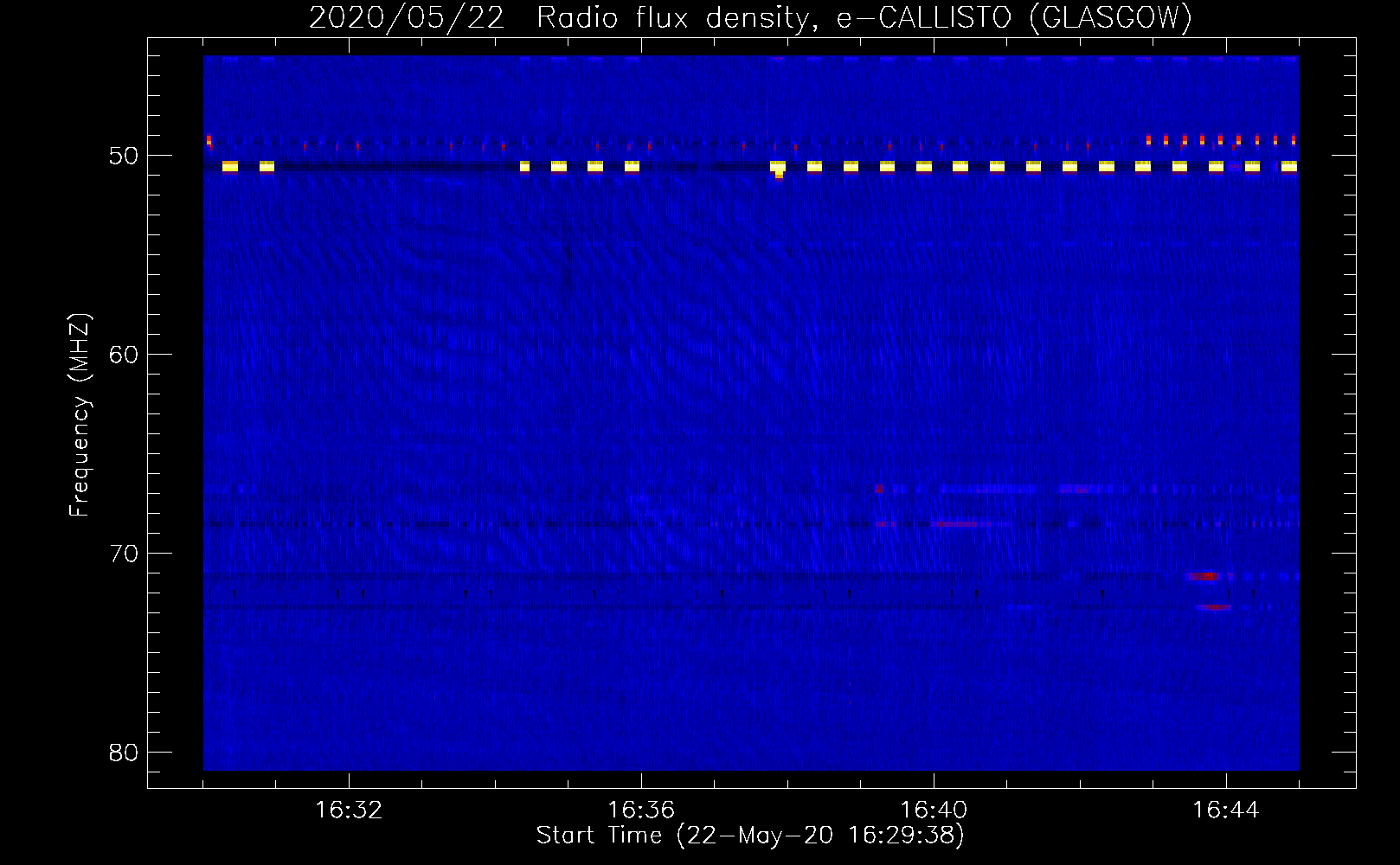Click the 'Frequency (MHZ)' y-axis label
1400x865 pixels.
click(x=79, y=415)
